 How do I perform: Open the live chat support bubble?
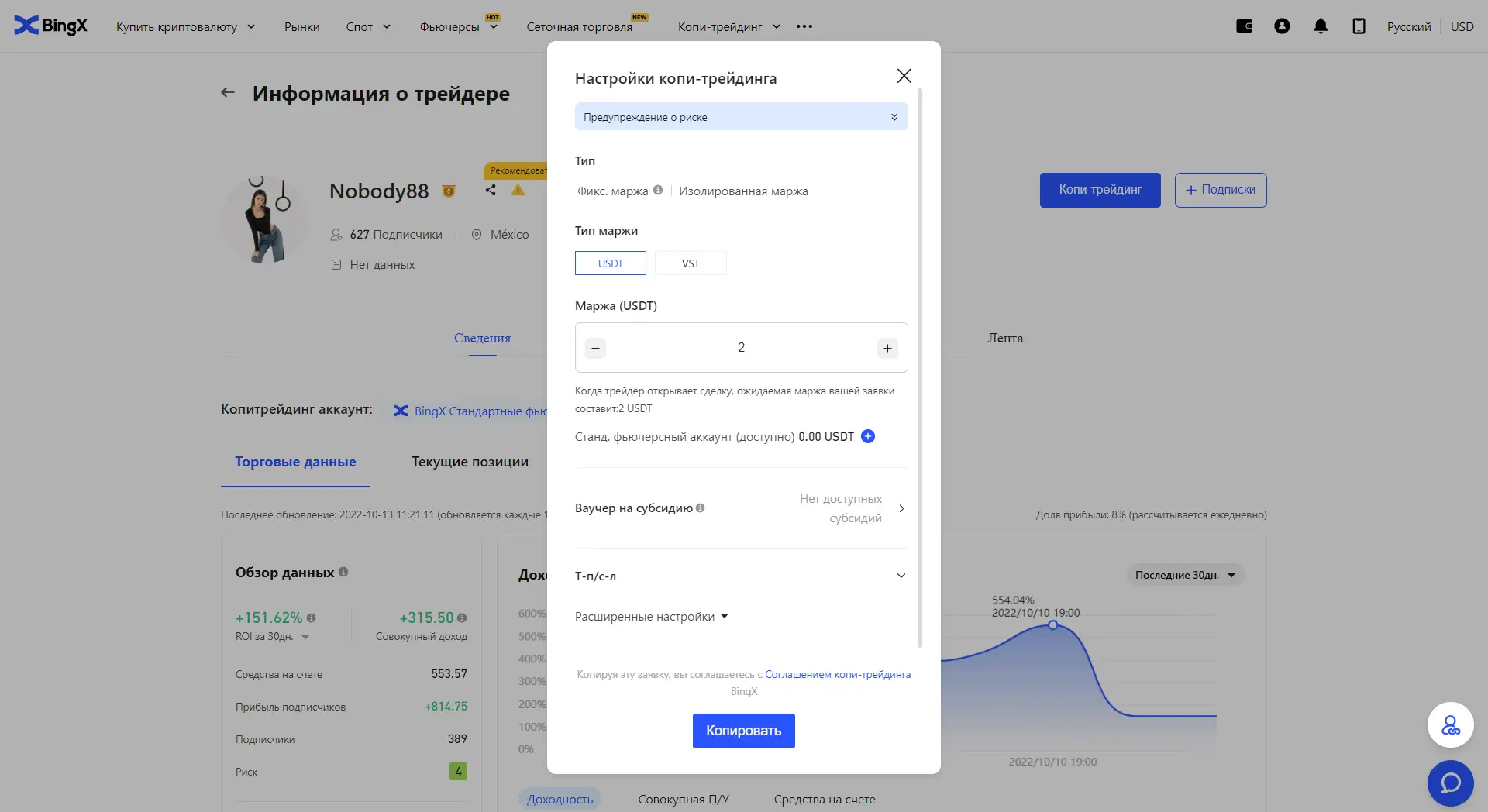click(1450, 783)
